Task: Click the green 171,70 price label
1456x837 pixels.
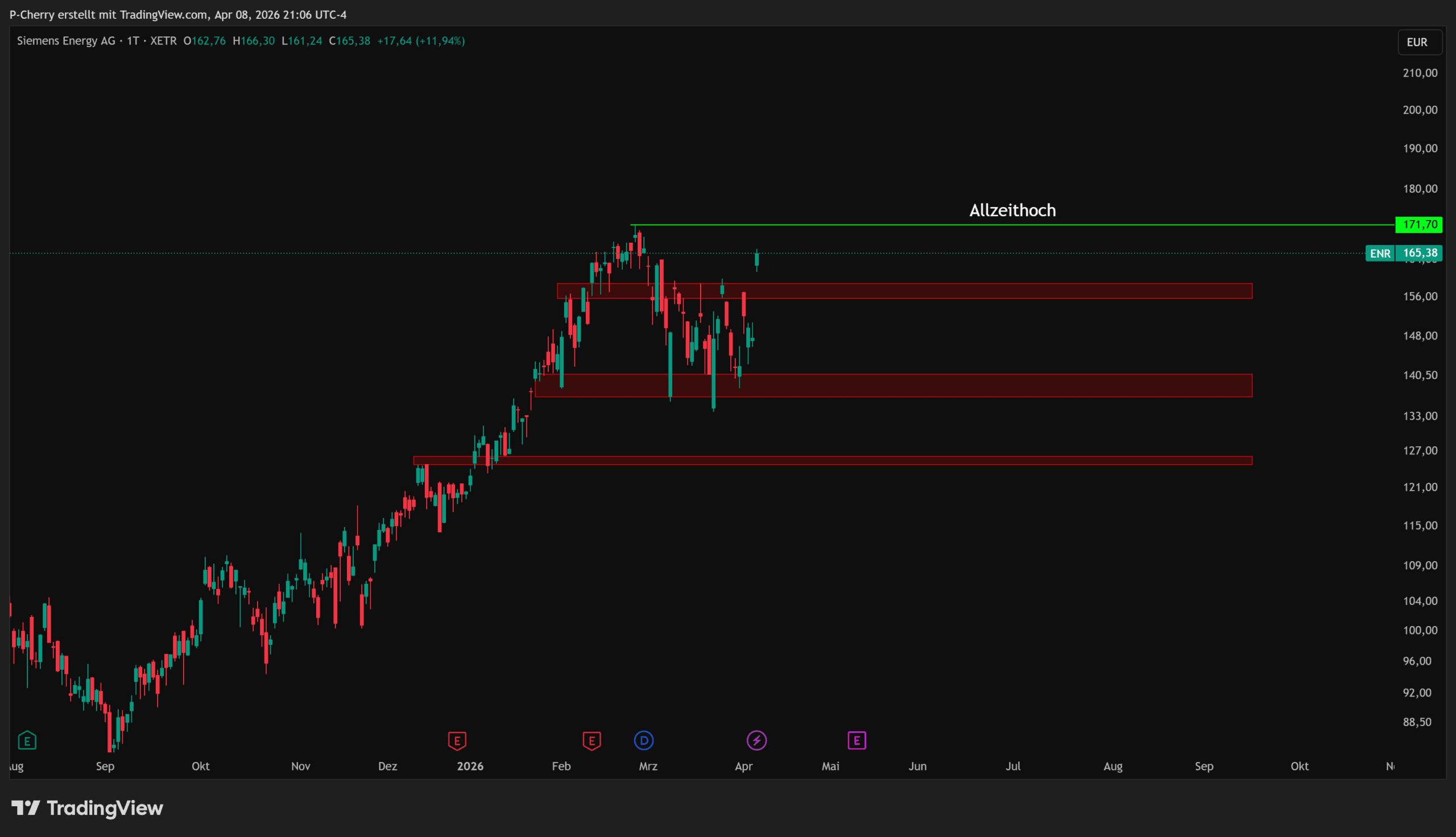Action: point(1418,225)
